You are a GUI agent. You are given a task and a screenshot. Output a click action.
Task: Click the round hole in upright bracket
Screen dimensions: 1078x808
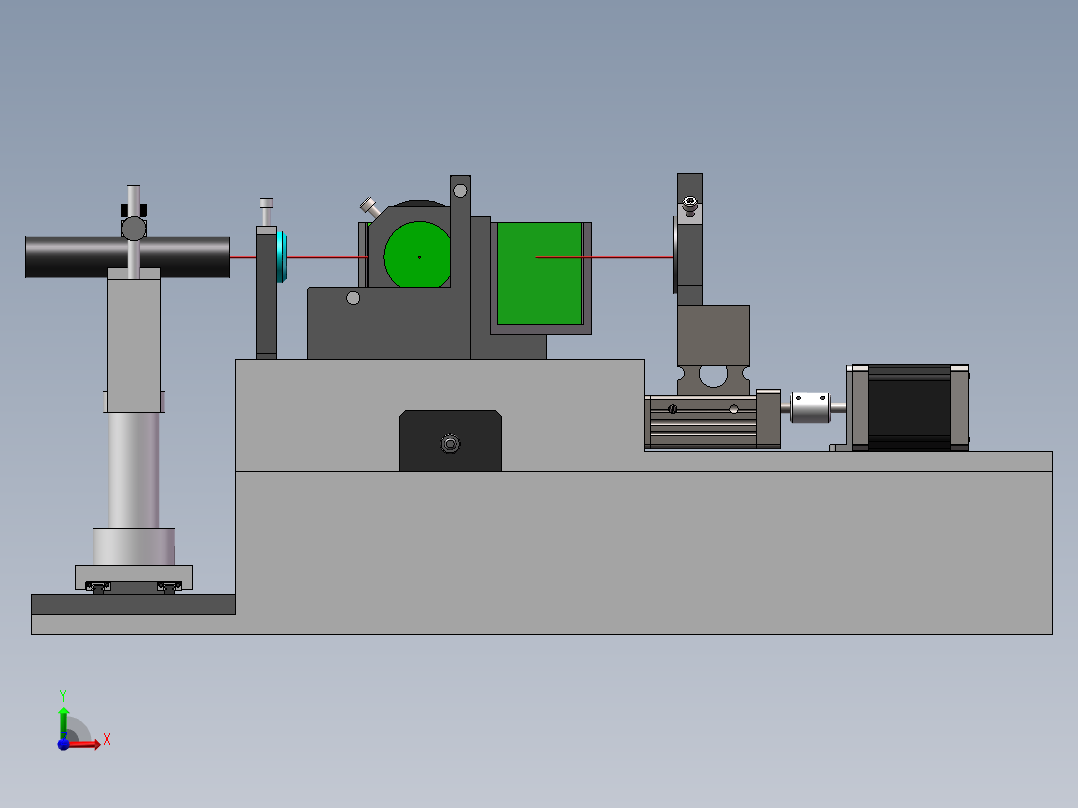461,190
